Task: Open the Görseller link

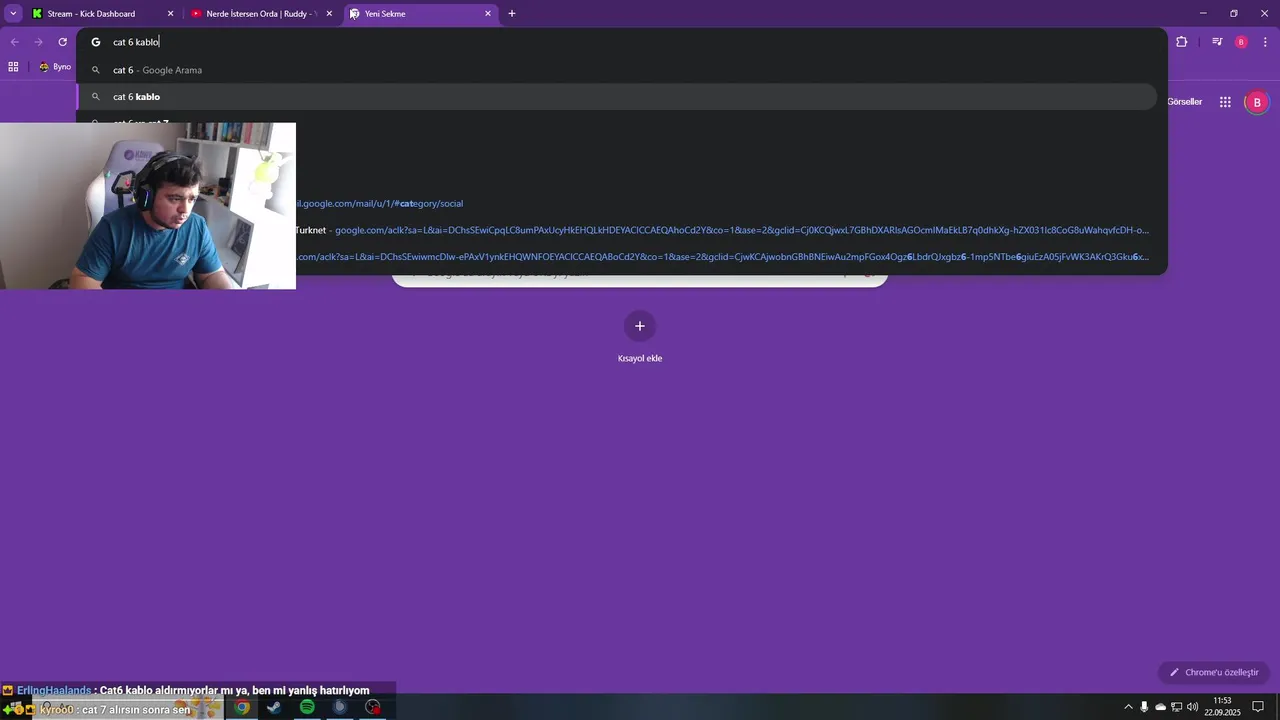Action: pos(1184,102)
